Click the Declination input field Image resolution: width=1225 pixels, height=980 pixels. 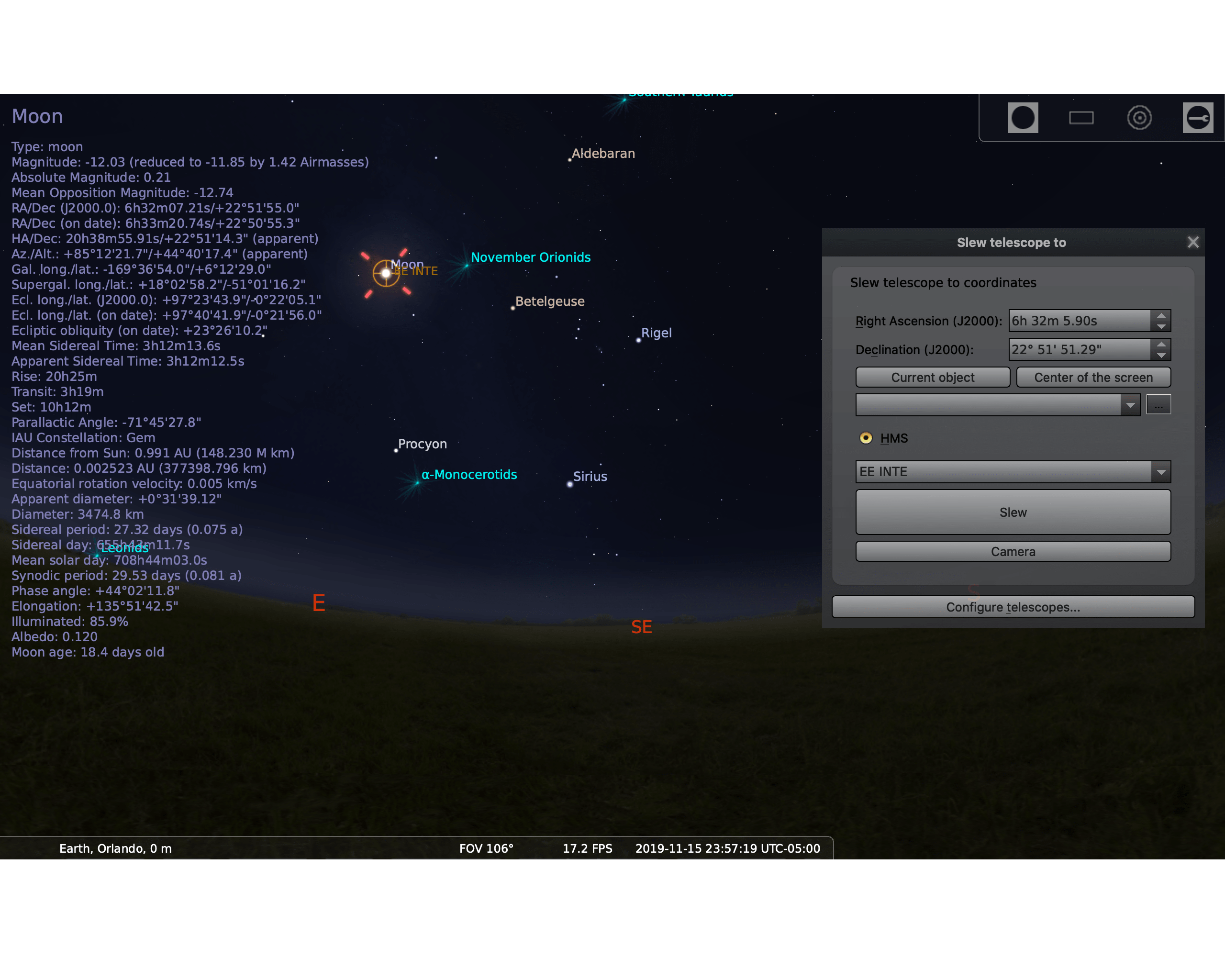tap(1080, 349)
